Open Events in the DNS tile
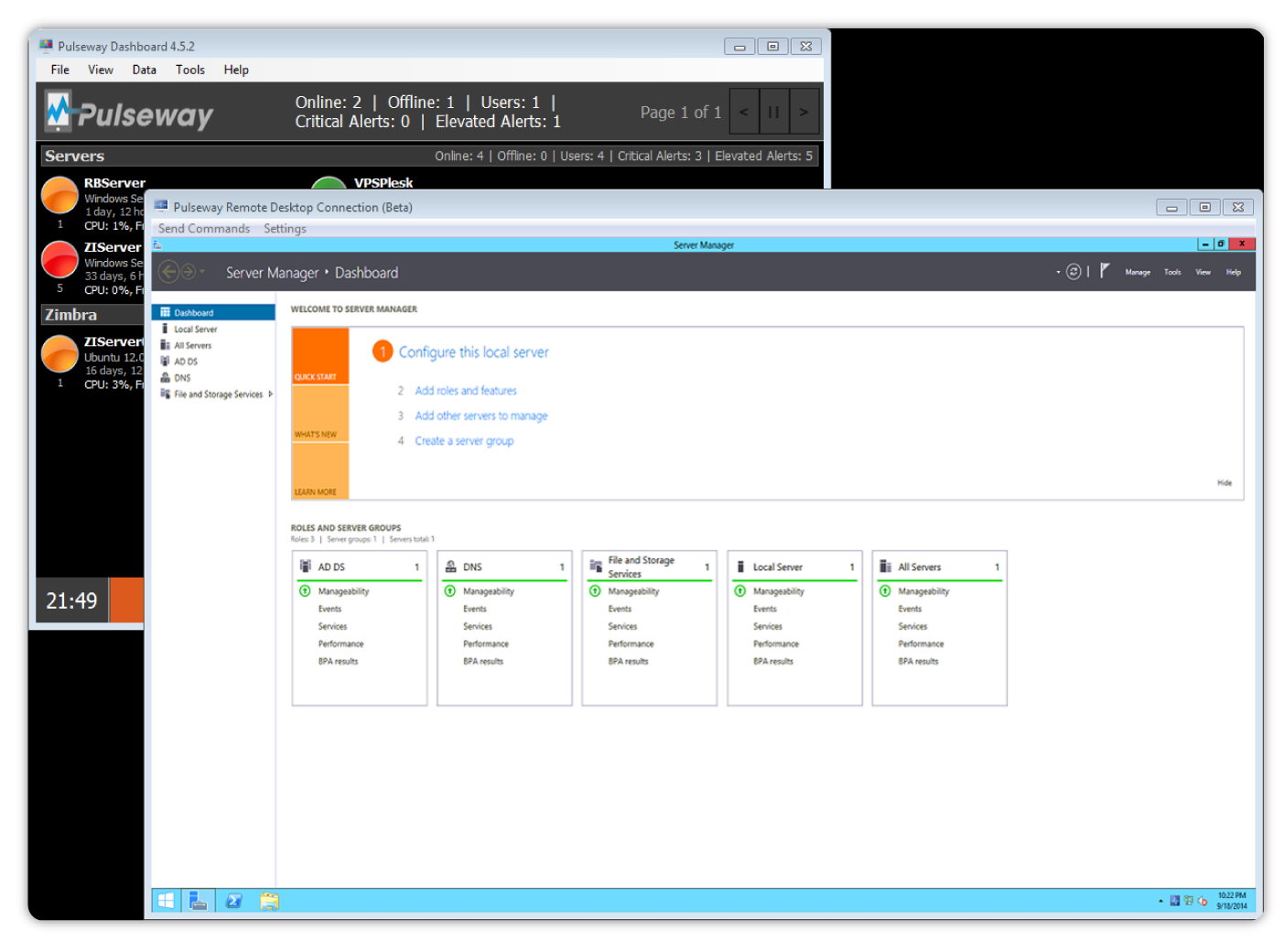 point(475,609)
